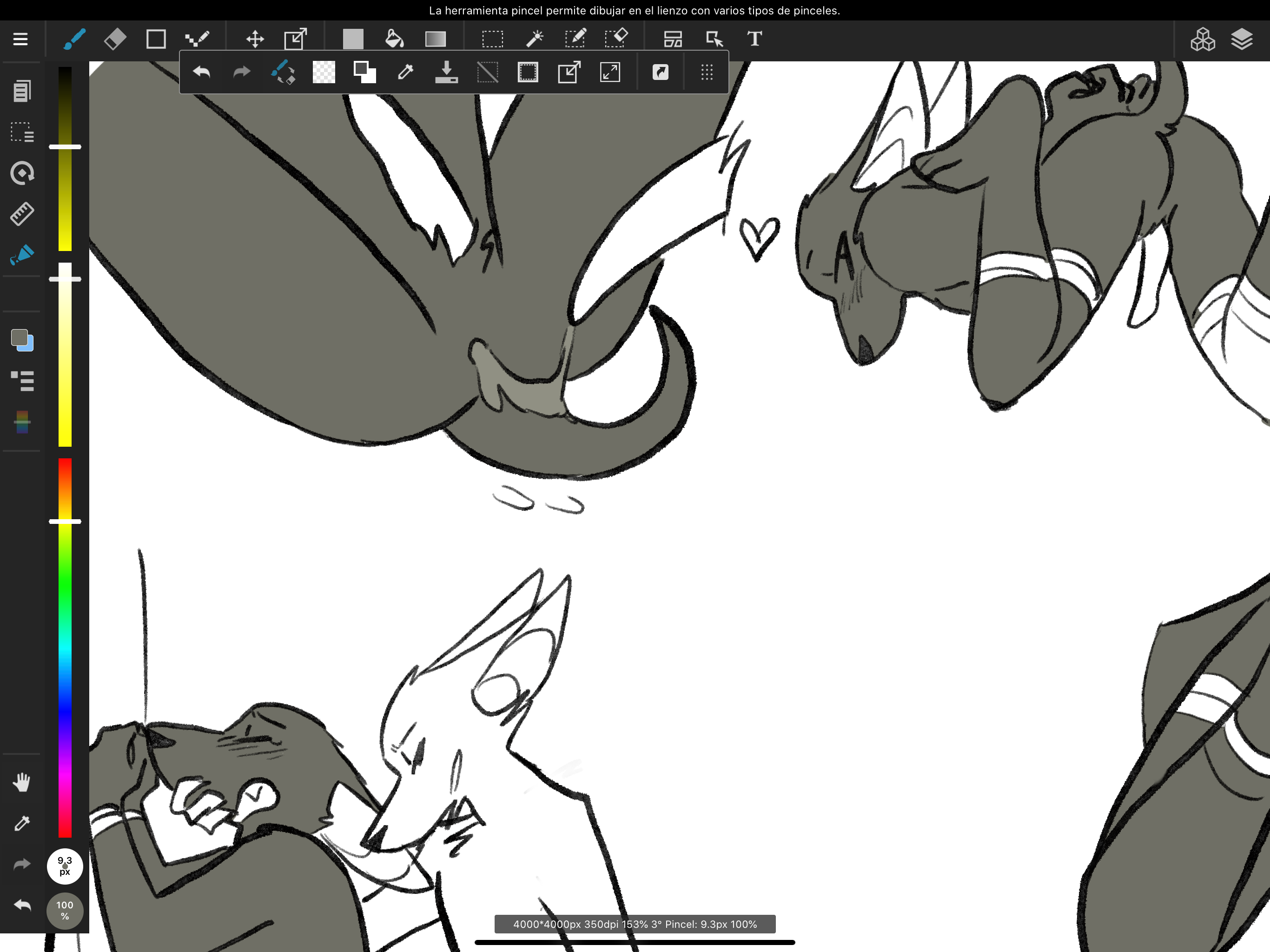Expand floating bar grip handle dots
This screenshot has height=952, width=1270.
pyautogui.click(x=707, y=73)
